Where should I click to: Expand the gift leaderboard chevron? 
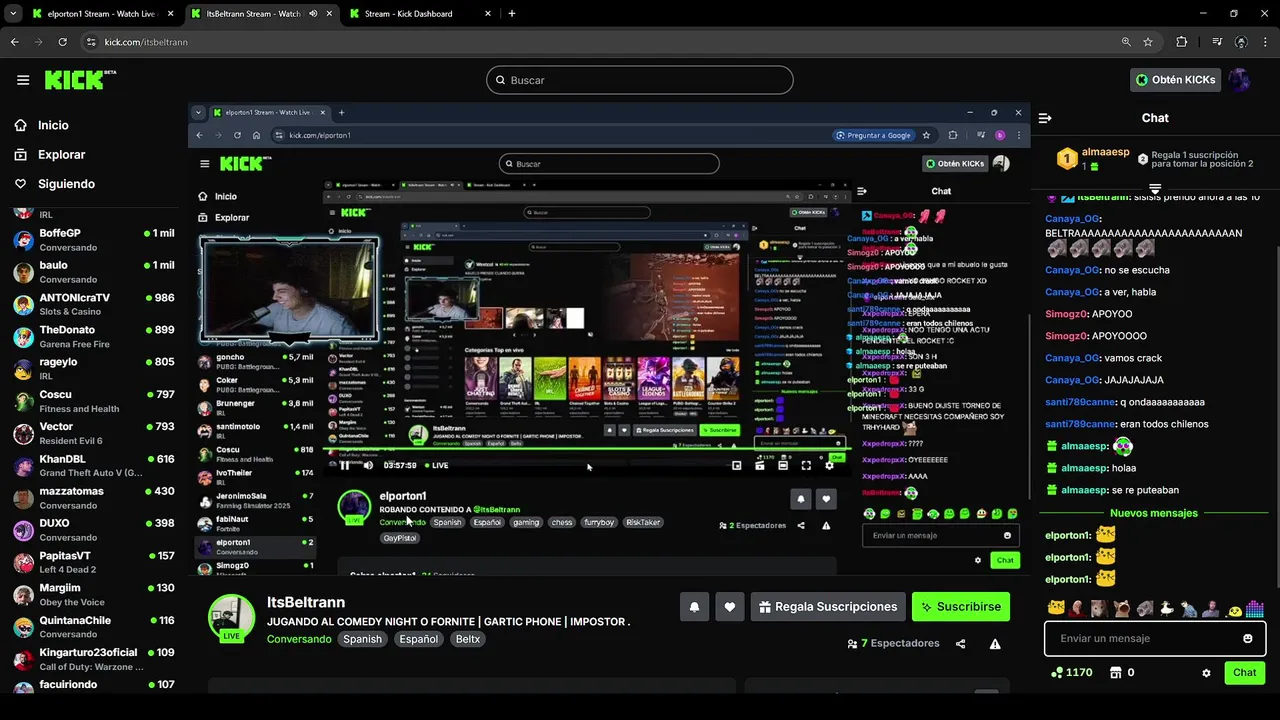tap(1155, 188)
